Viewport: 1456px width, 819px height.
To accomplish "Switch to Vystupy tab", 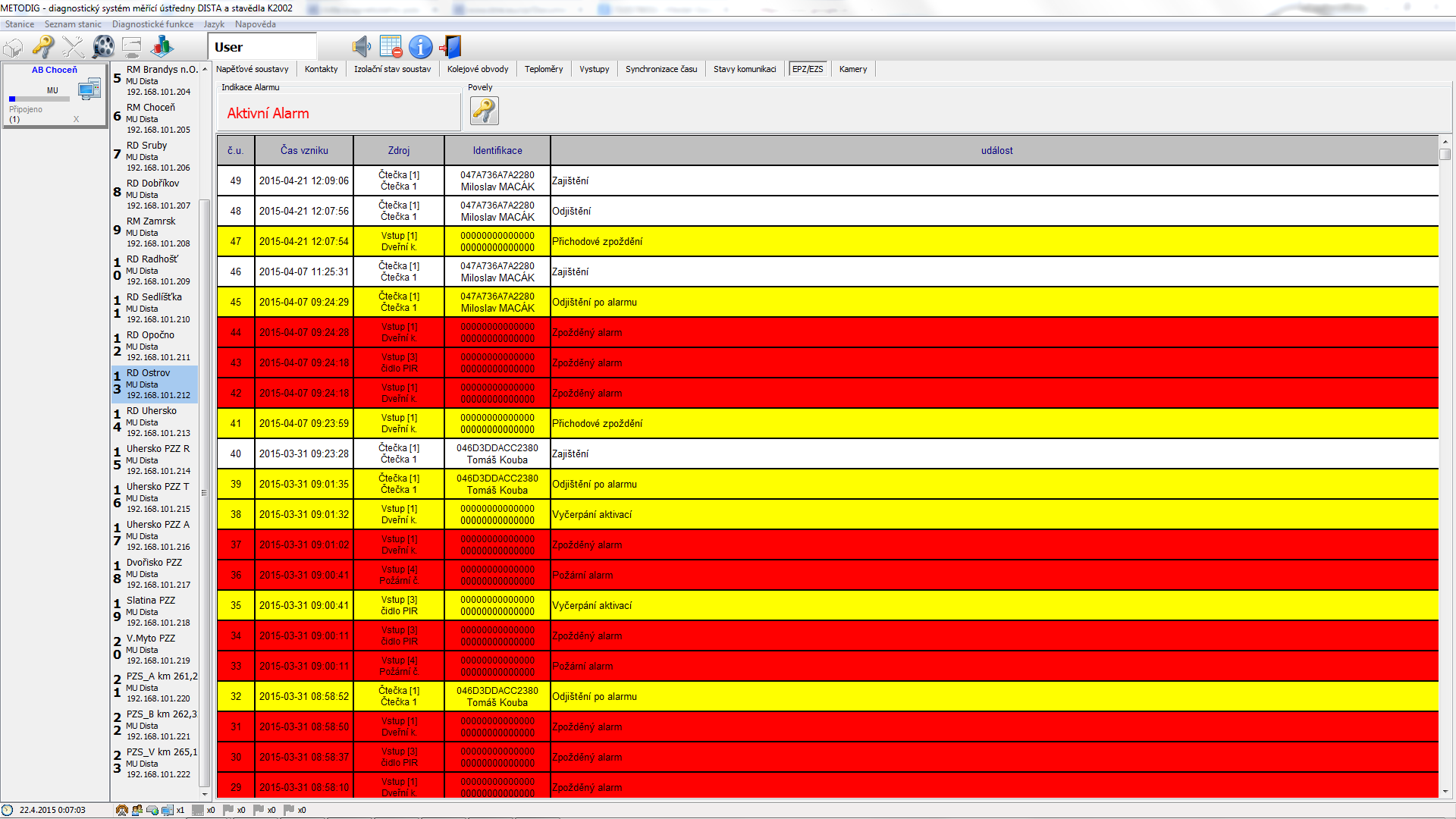I will (595, 69).
